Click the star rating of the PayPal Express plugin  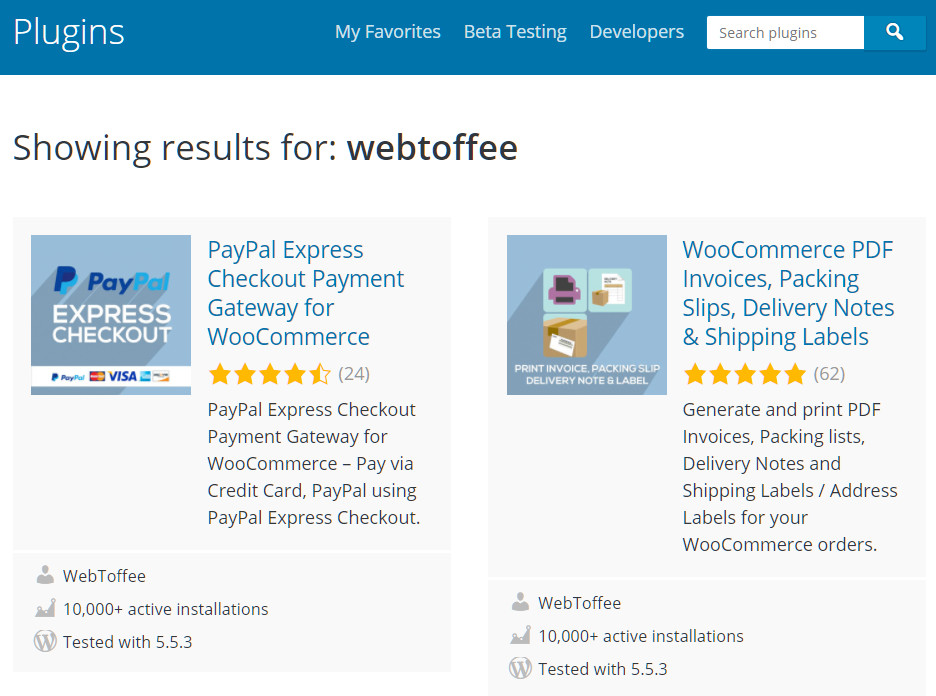pos(269,374)
